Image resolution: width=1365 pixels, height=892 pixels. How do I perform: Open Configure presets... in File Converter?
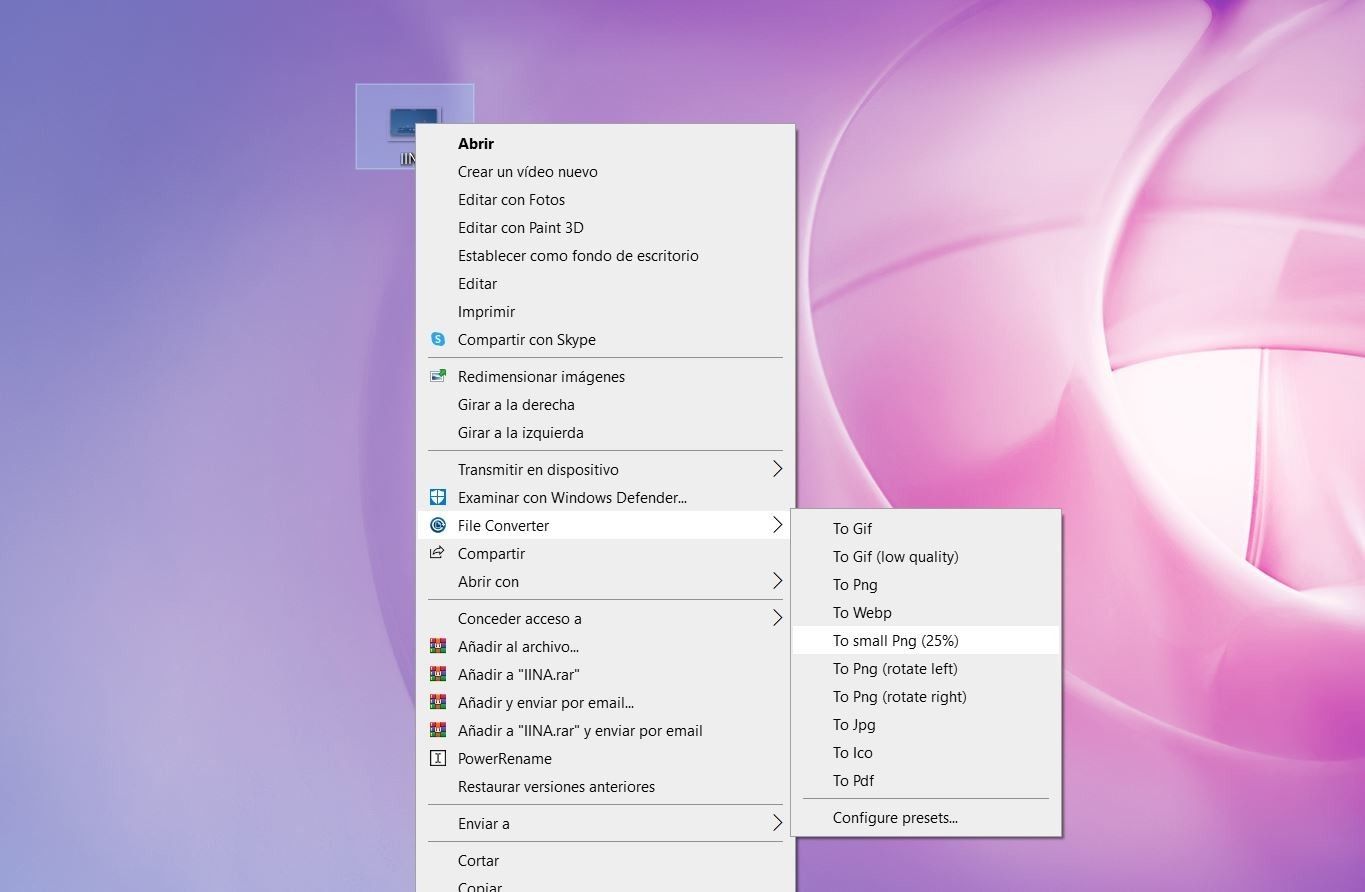coord(895,818)
